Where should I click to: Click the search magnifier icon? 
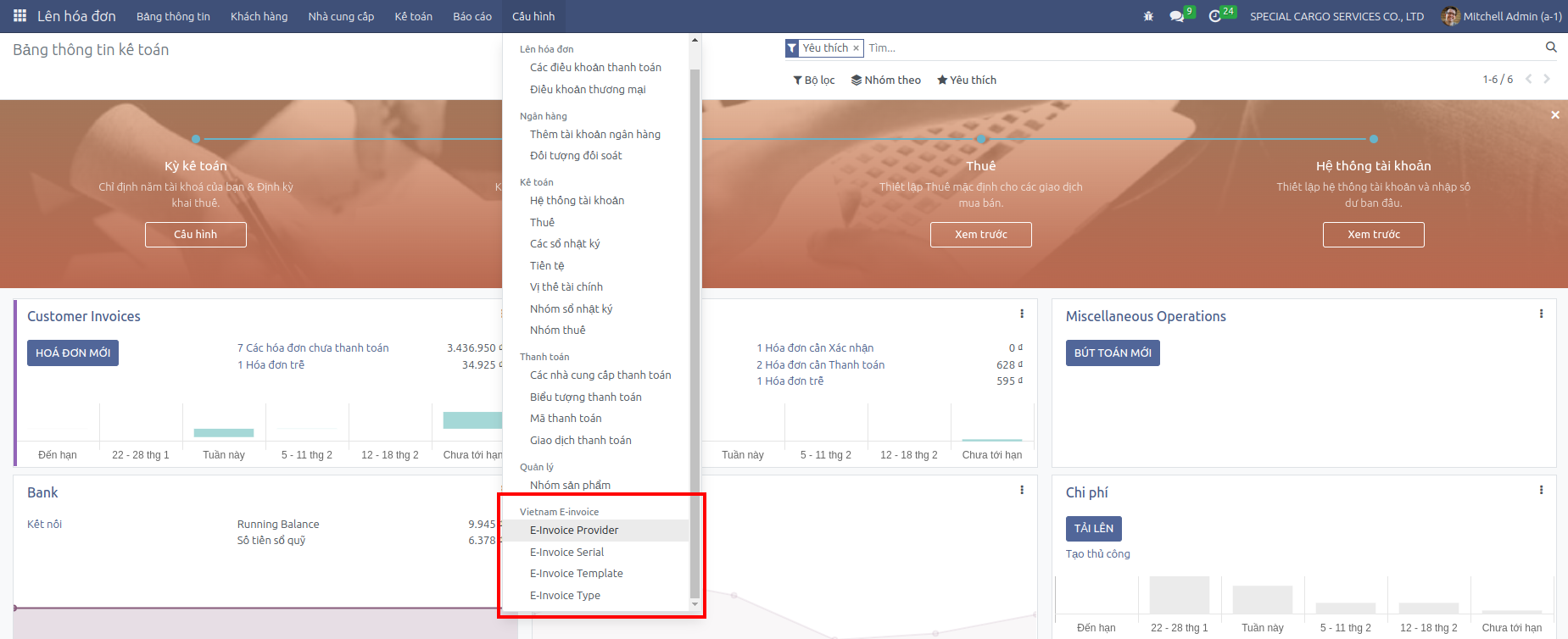[x=1551, y=47]
